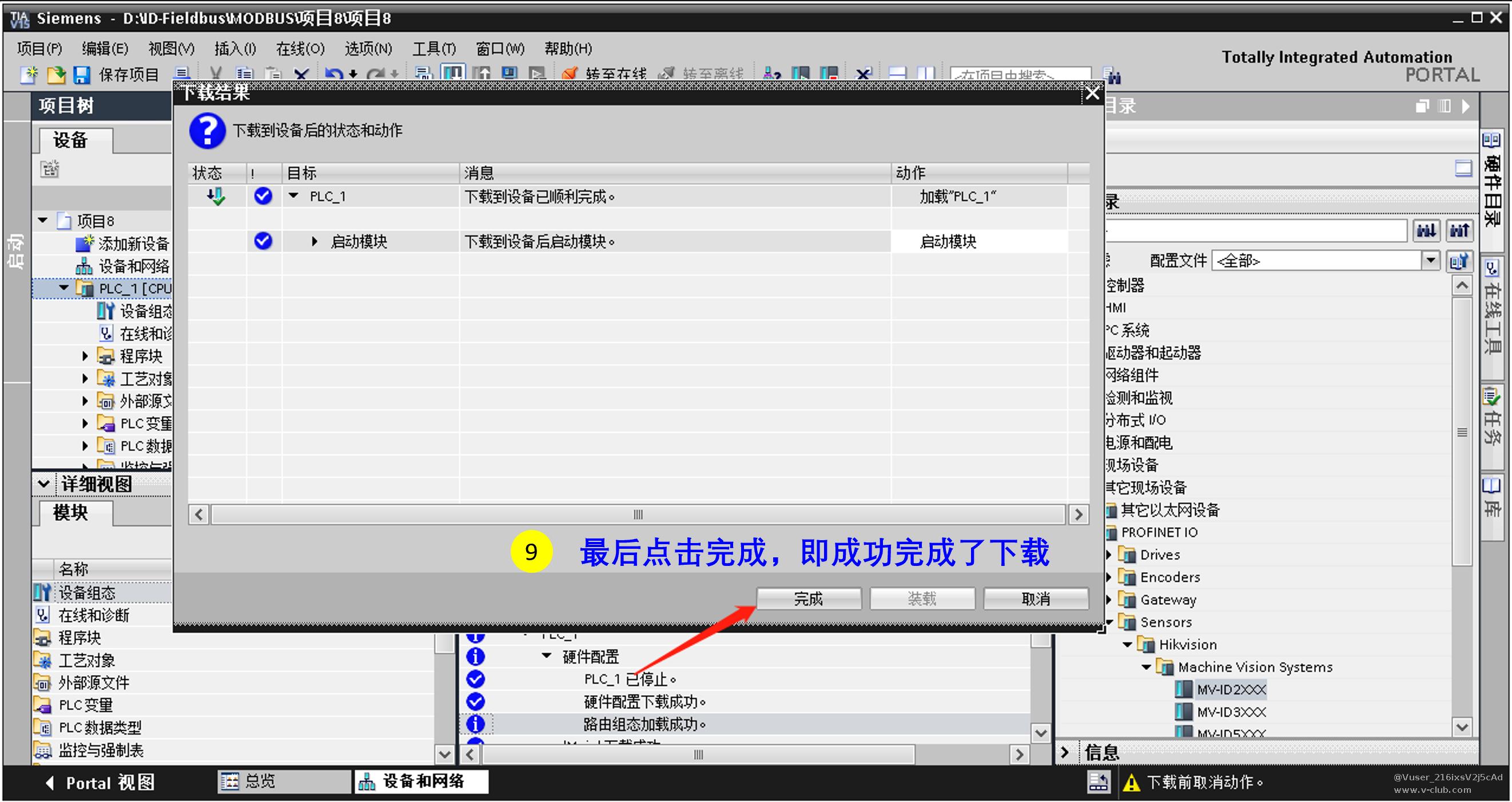
Task: Open 设备和网络 in project tree
Action: [x=134, y=266]
